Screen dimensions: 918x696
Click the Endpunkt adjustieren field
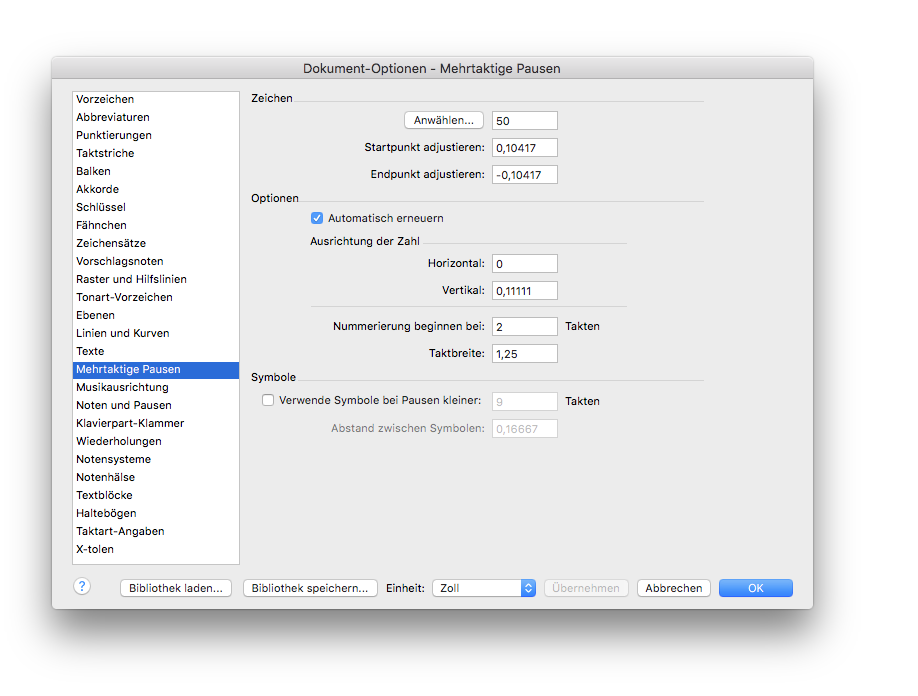525,174
